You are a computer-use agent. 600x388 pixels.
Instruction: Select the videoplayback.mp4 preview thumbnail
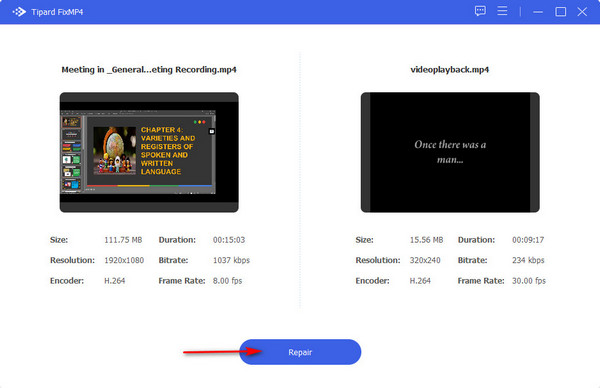tap(450, 152)
